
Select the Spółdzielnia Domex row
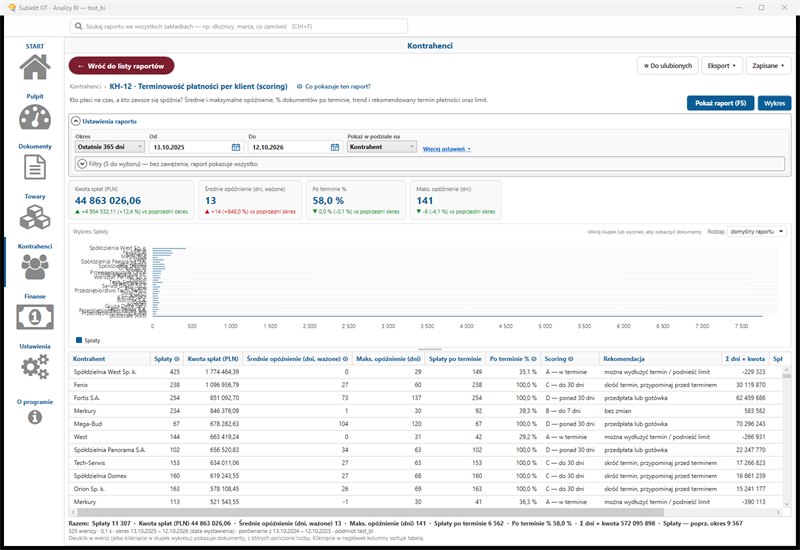425,476
